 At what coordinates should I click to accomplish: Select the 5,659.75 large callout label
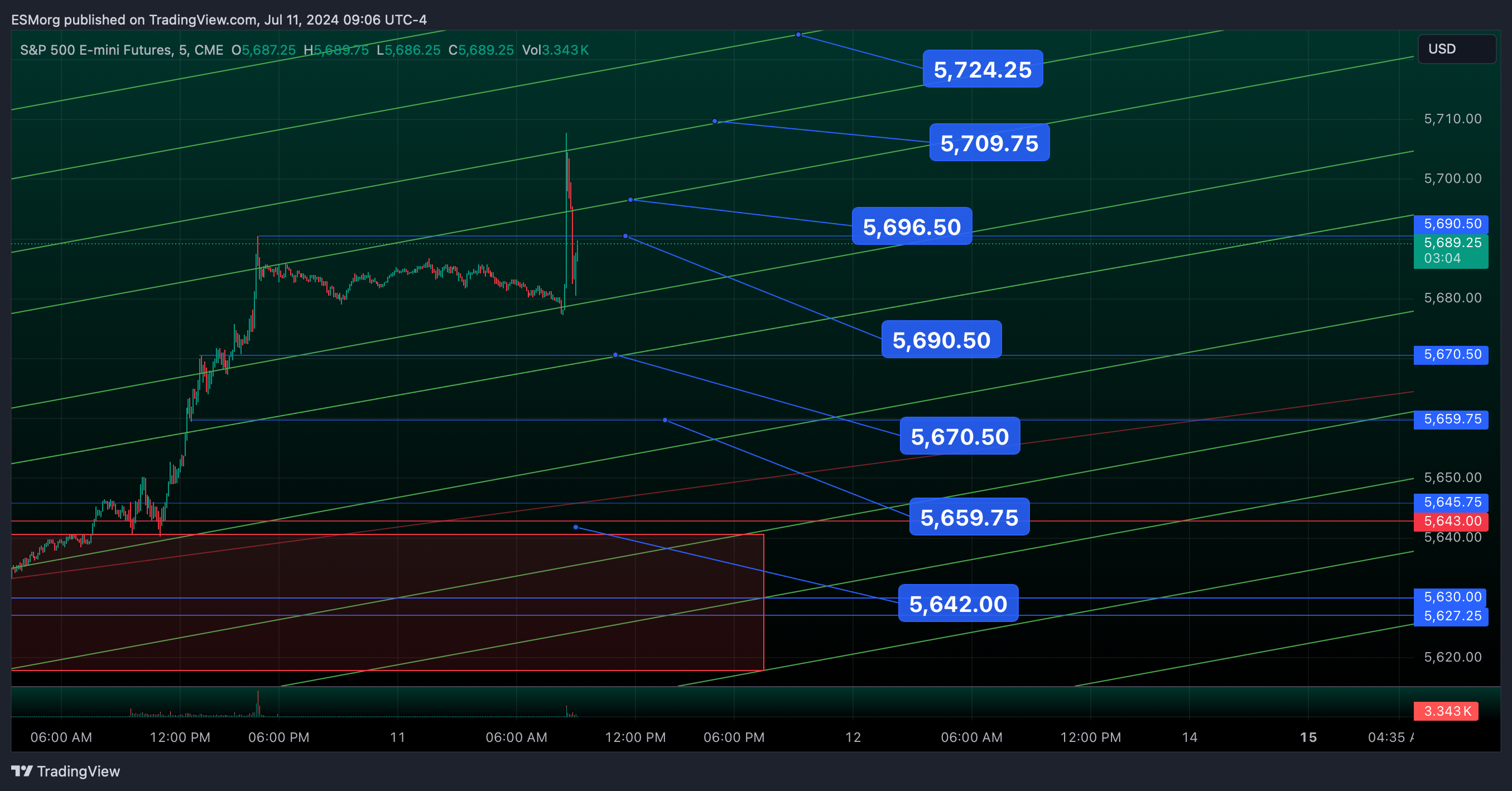tap(969, 517)
